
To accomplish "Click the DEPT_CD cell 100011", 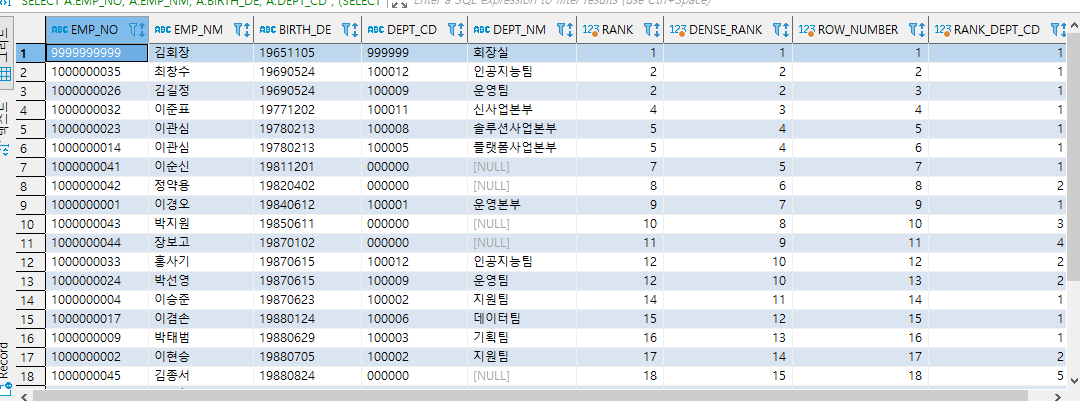I will (x=414, y=110).
